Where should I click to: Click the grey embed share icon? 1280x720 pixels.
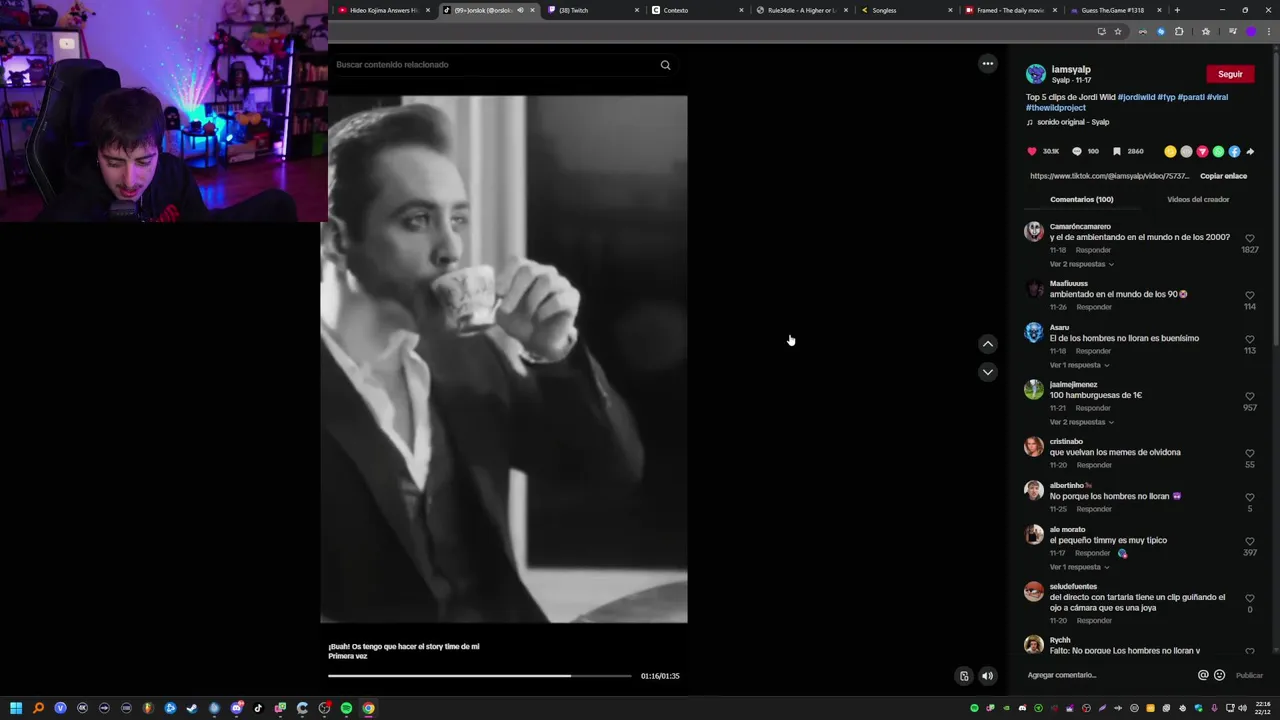pos(1186,151)
